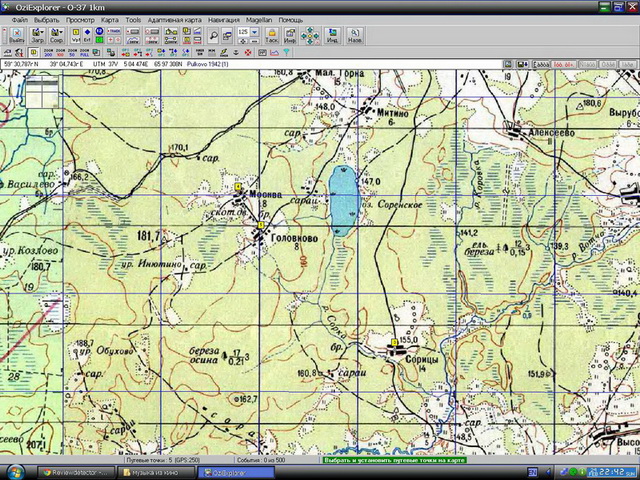This screenshot has height=480, width=640.
Task: Click the FULL zoom preset button
Action: coord(86,51)
